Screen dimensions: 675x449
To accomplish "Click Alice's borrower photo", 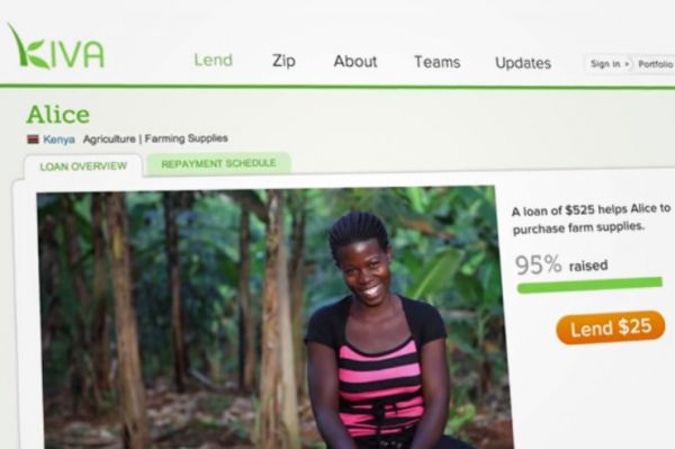I will [274, 318].
